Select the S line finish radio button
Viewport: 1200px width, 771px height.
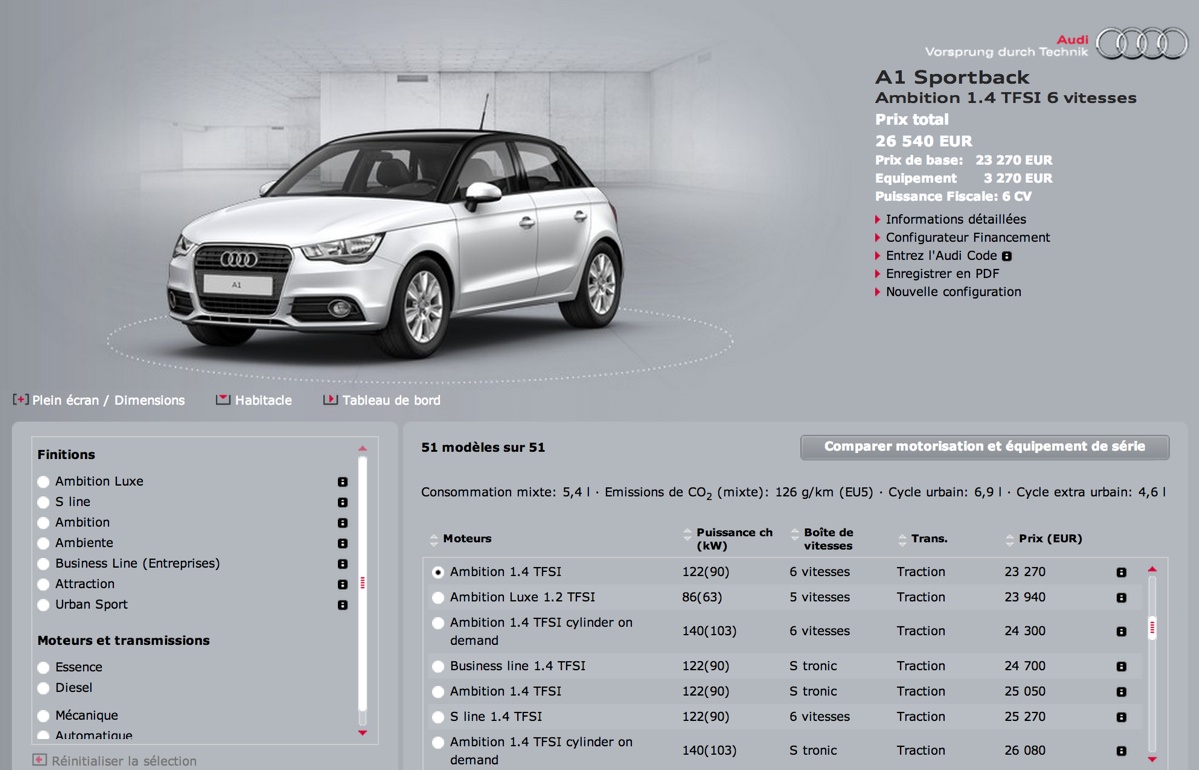pyautogui.click(x=43, y=503)
